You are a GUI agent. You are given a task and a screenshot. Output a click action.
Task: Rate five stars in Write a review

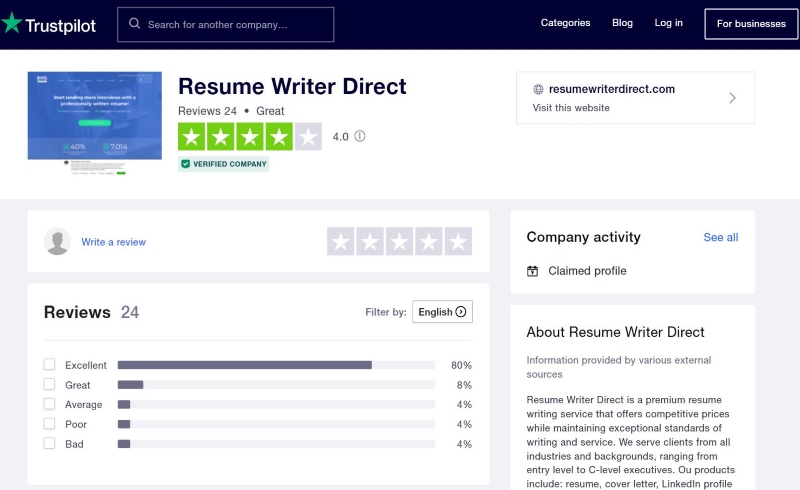tap(458, 241)
